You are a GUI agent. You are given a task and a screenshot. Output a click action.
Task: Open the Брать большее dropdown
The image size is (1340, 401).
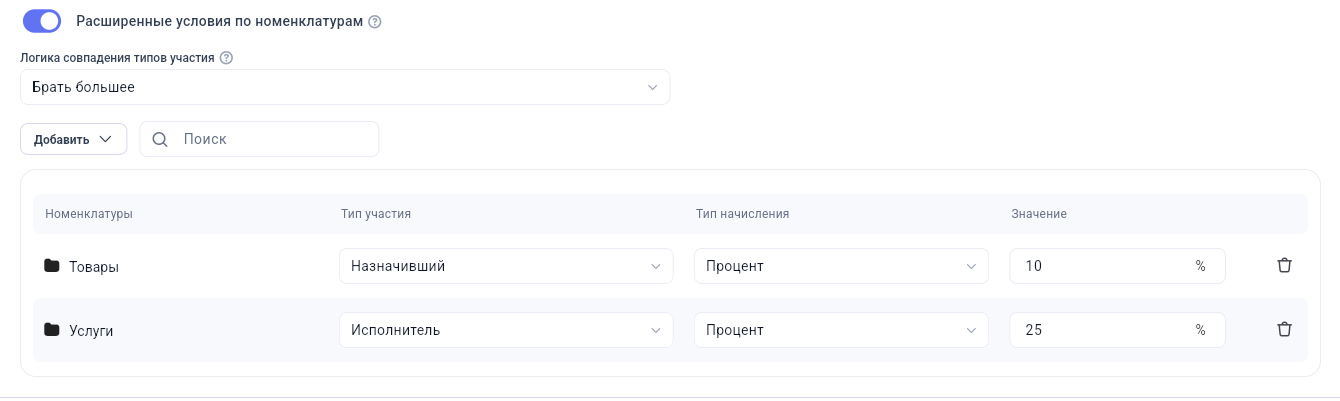pos(345,87)
